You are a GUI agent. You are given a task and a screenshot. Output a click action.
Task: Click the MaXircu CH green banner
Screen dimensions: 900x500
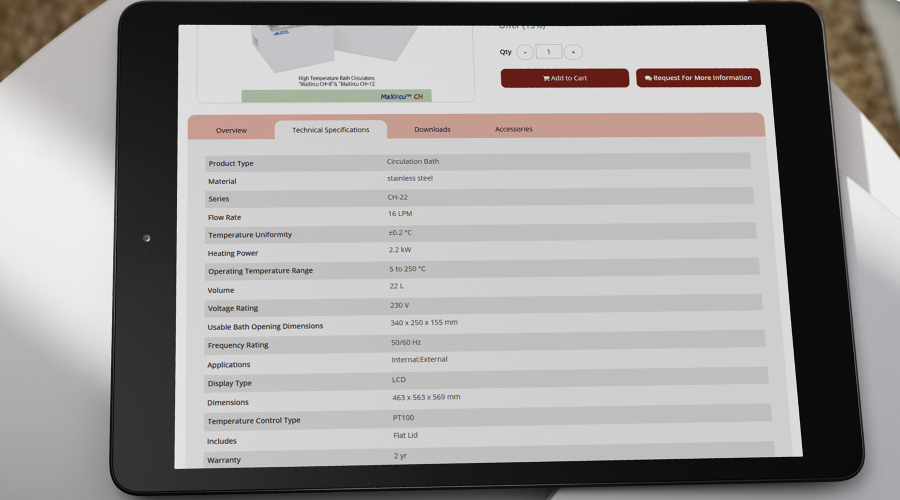click(x=336, y=96)
